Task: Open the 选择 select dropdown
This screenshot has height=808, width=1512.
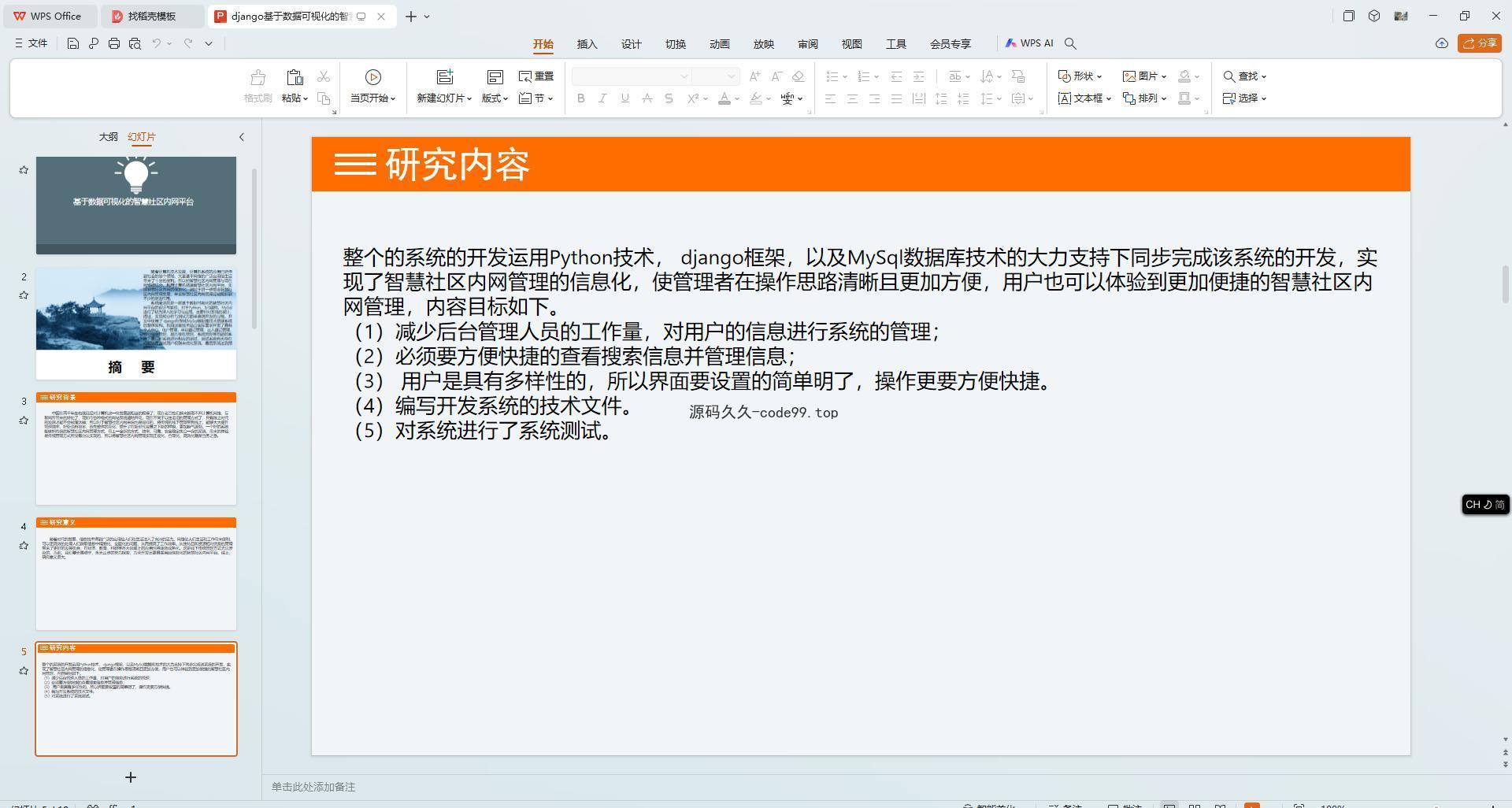Action: pos(1244,98)
